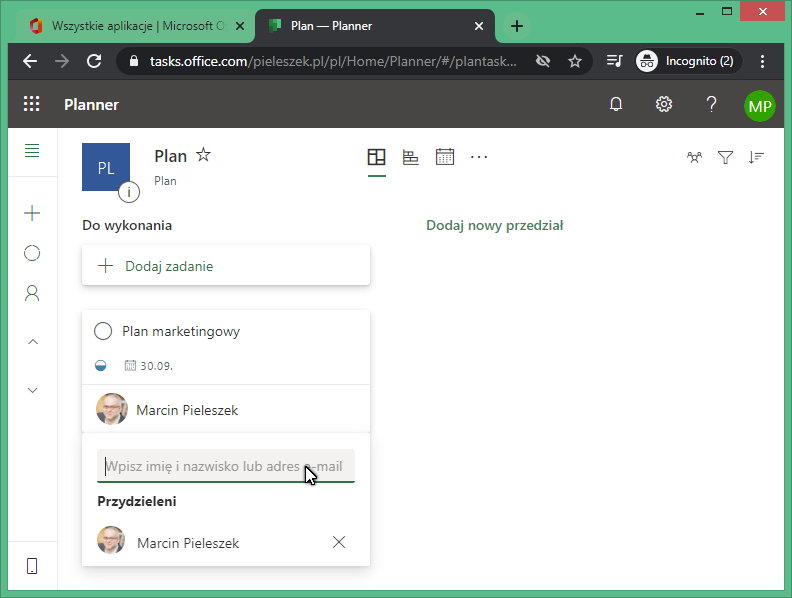This screenshot has height=598, width=792.
Task: Switch to the Wszystkie aplikacje browser tab
Action: tap(137, 26)
